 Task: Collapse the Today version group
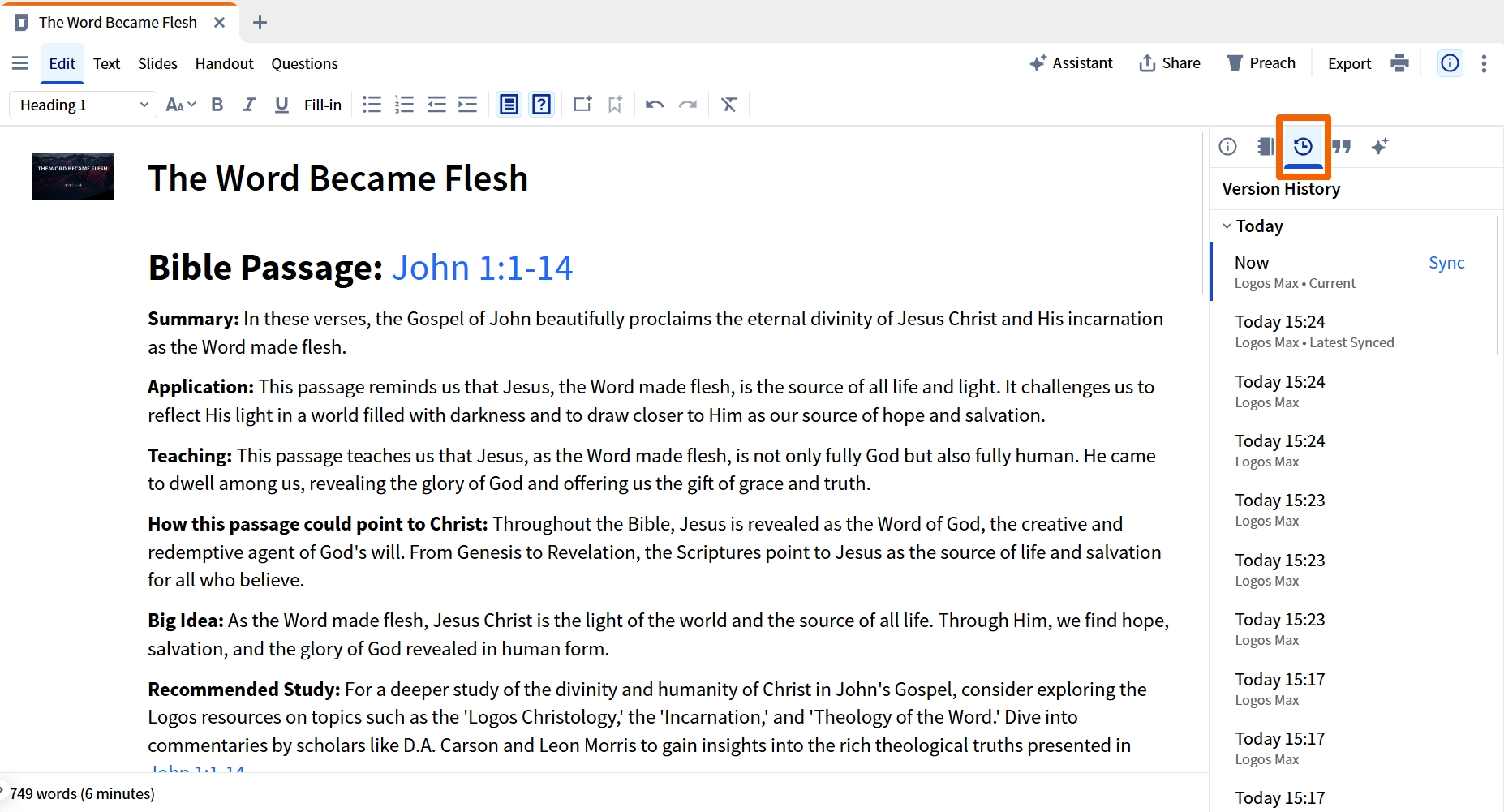pos(1227,226)
